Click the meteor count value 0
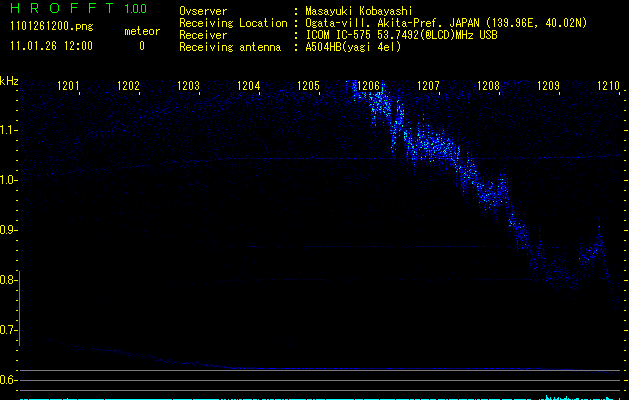Screen dimensions: 629x400 [142, 46]
